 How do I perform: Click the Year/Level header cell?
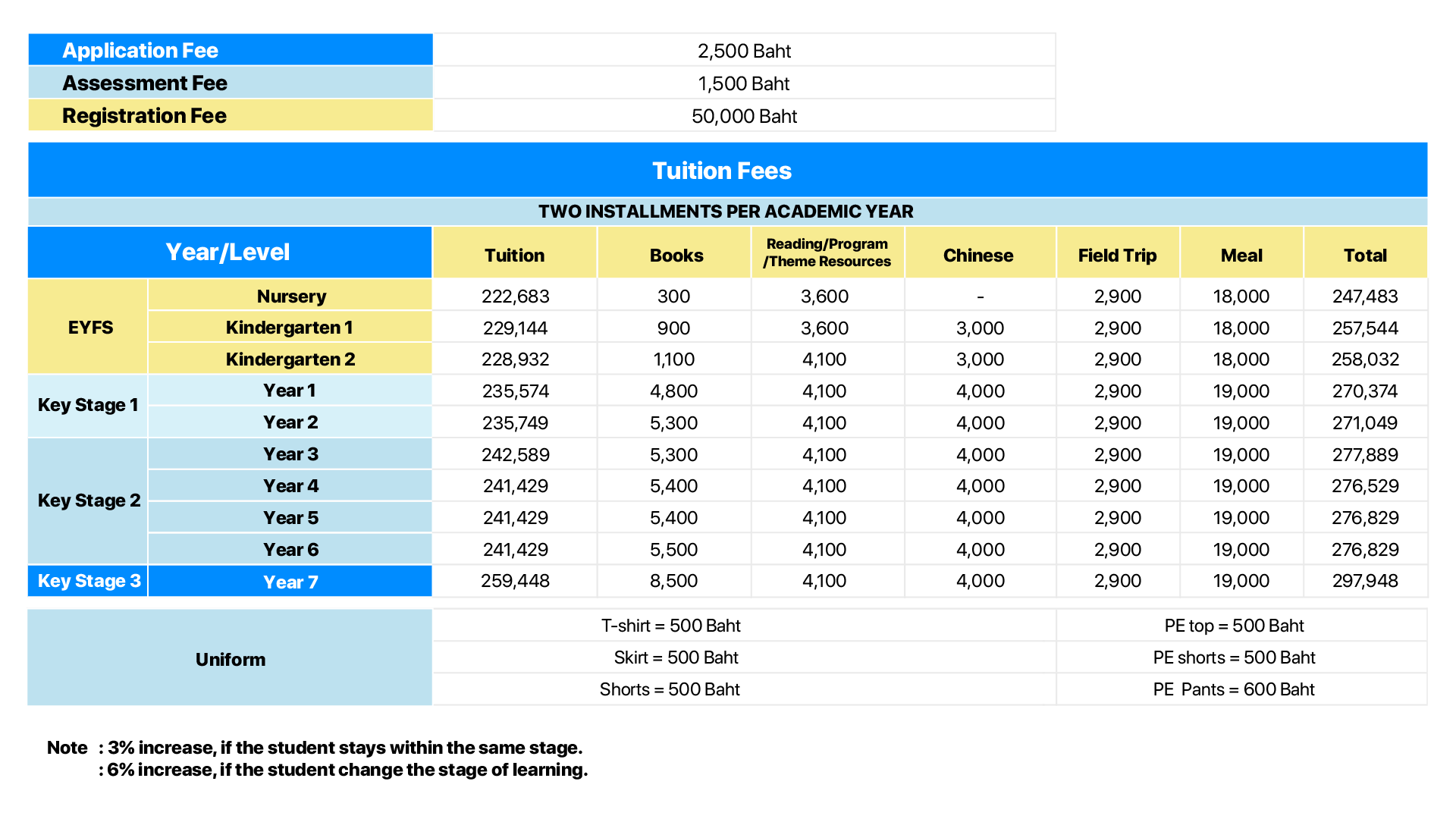point(227,253)
